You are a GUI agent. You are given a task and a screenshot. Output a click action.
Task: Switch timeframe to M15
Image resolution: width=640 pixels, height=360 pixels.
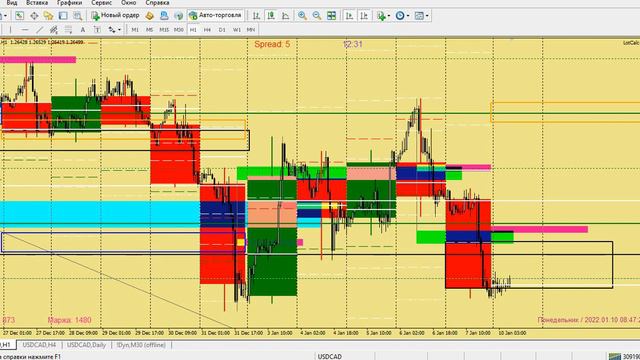164,30
